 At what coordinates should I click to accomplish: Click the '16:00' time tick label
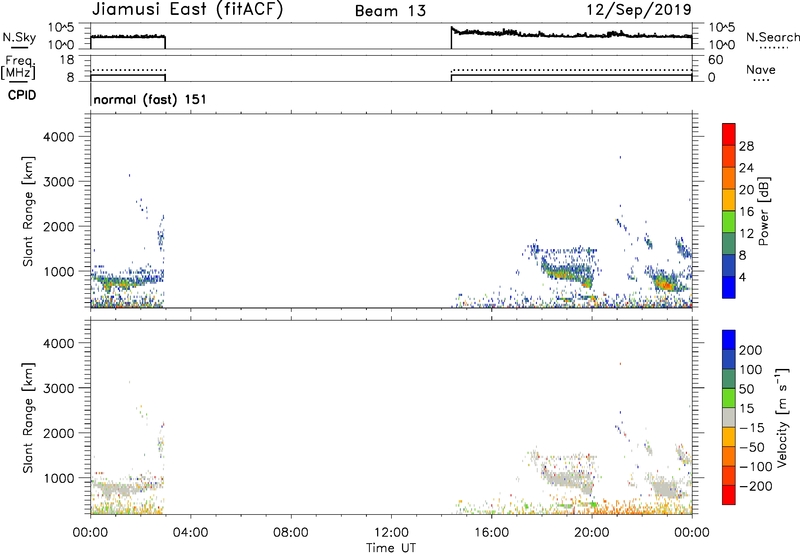[491, 533]
